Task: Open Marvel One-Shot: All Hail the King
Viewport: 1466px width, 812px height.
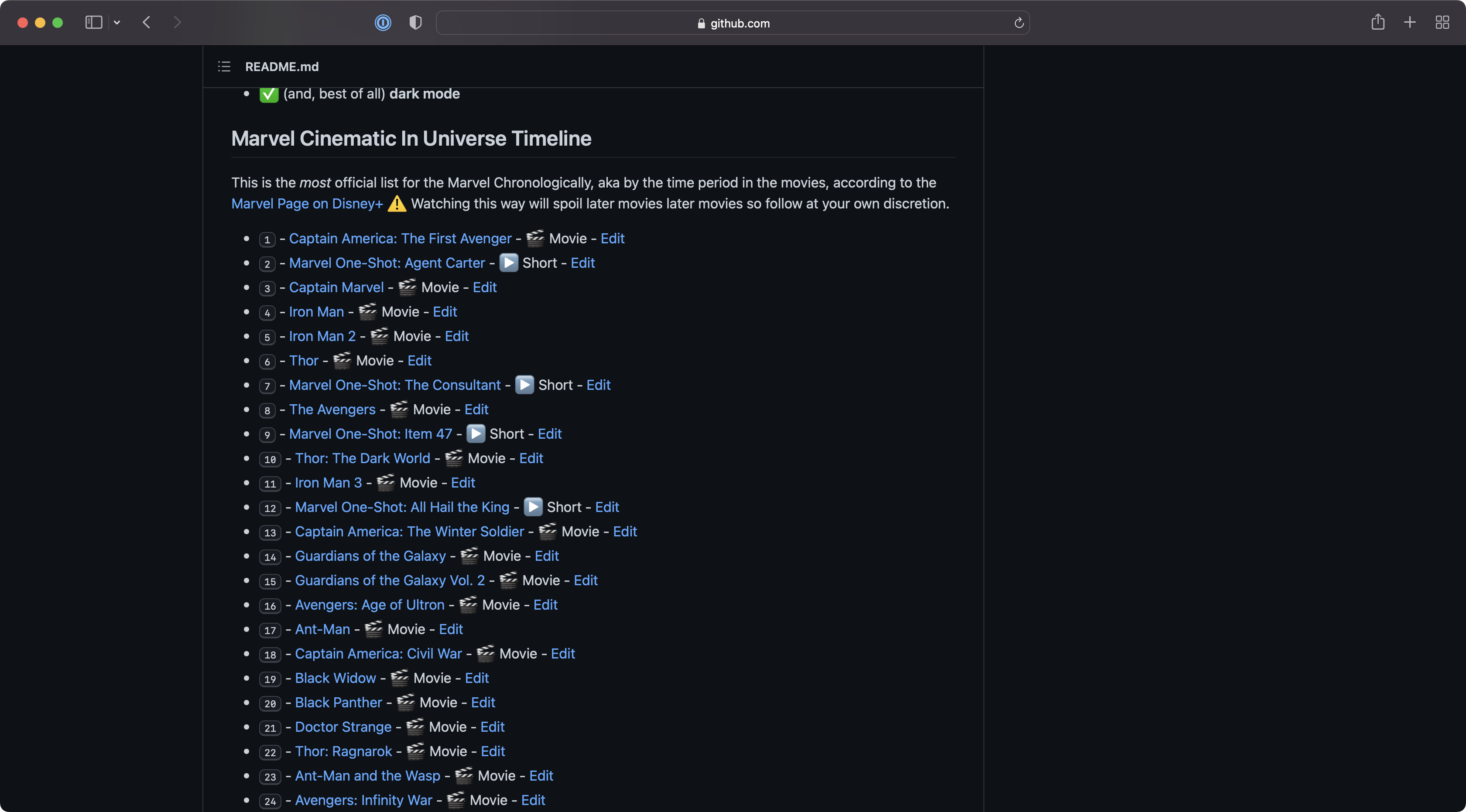Action: pos(402,508)
